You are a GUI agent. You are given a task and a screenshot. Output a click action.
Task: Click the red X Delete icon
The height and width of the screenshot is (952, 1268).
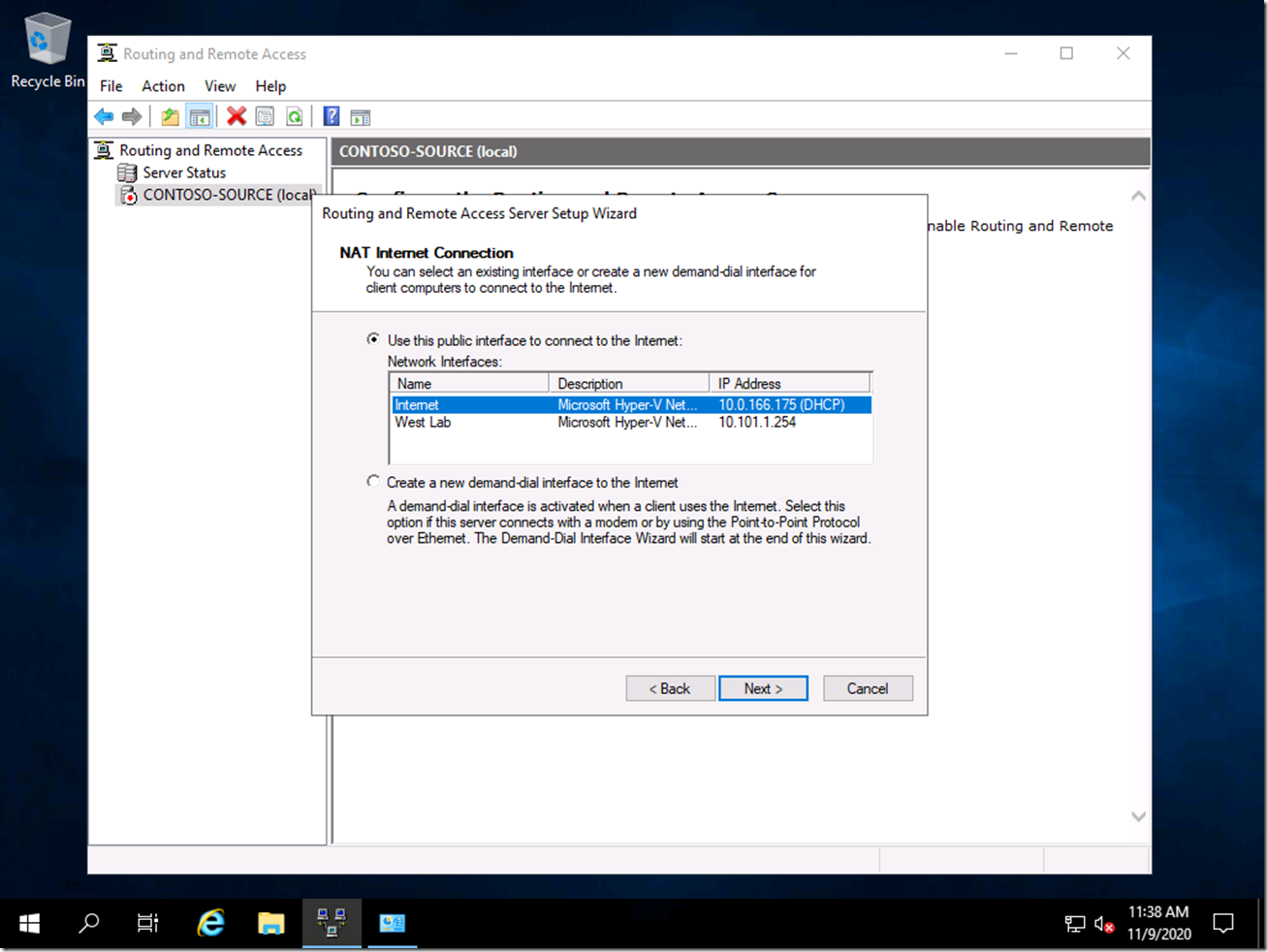236,117
